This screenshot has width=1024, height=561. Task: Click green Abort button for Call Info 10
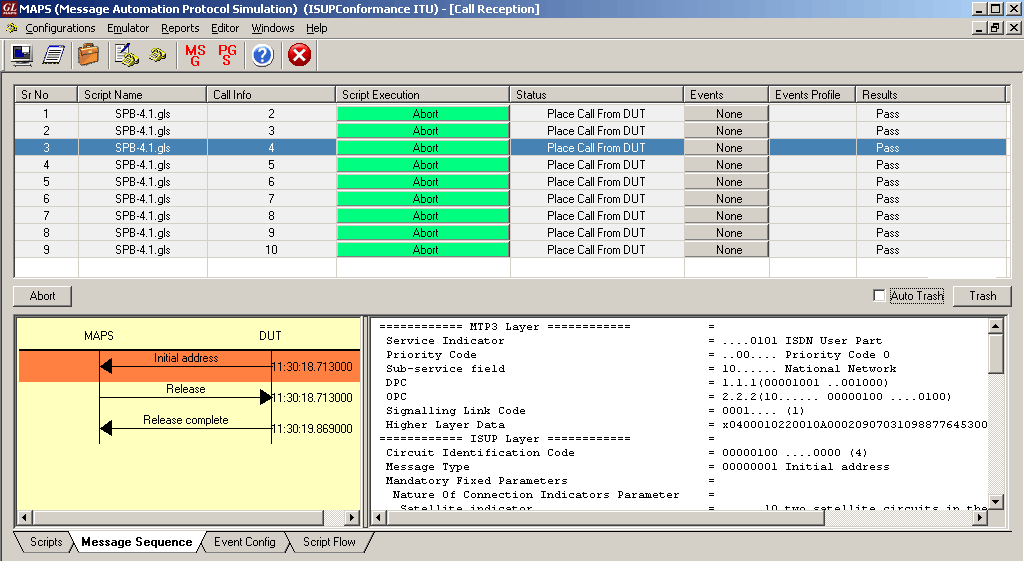[423, 249]
